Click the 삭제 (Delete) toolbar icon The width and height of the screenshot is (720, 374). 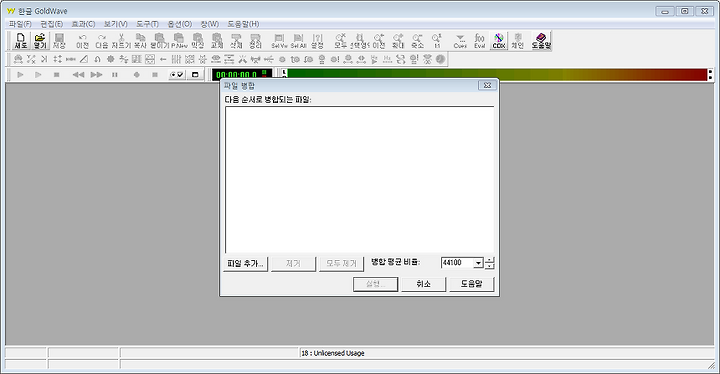[x=236, y=40]
